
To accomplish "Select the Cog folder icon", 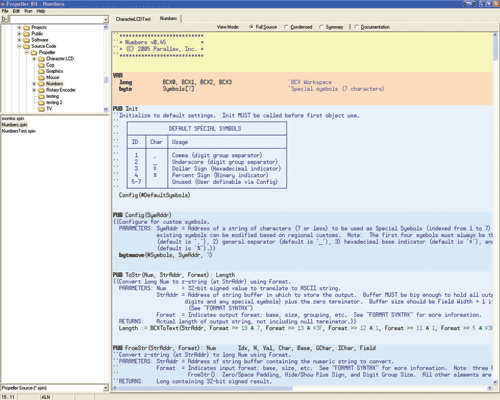I will pyautogui.click(x=41, y=65).
